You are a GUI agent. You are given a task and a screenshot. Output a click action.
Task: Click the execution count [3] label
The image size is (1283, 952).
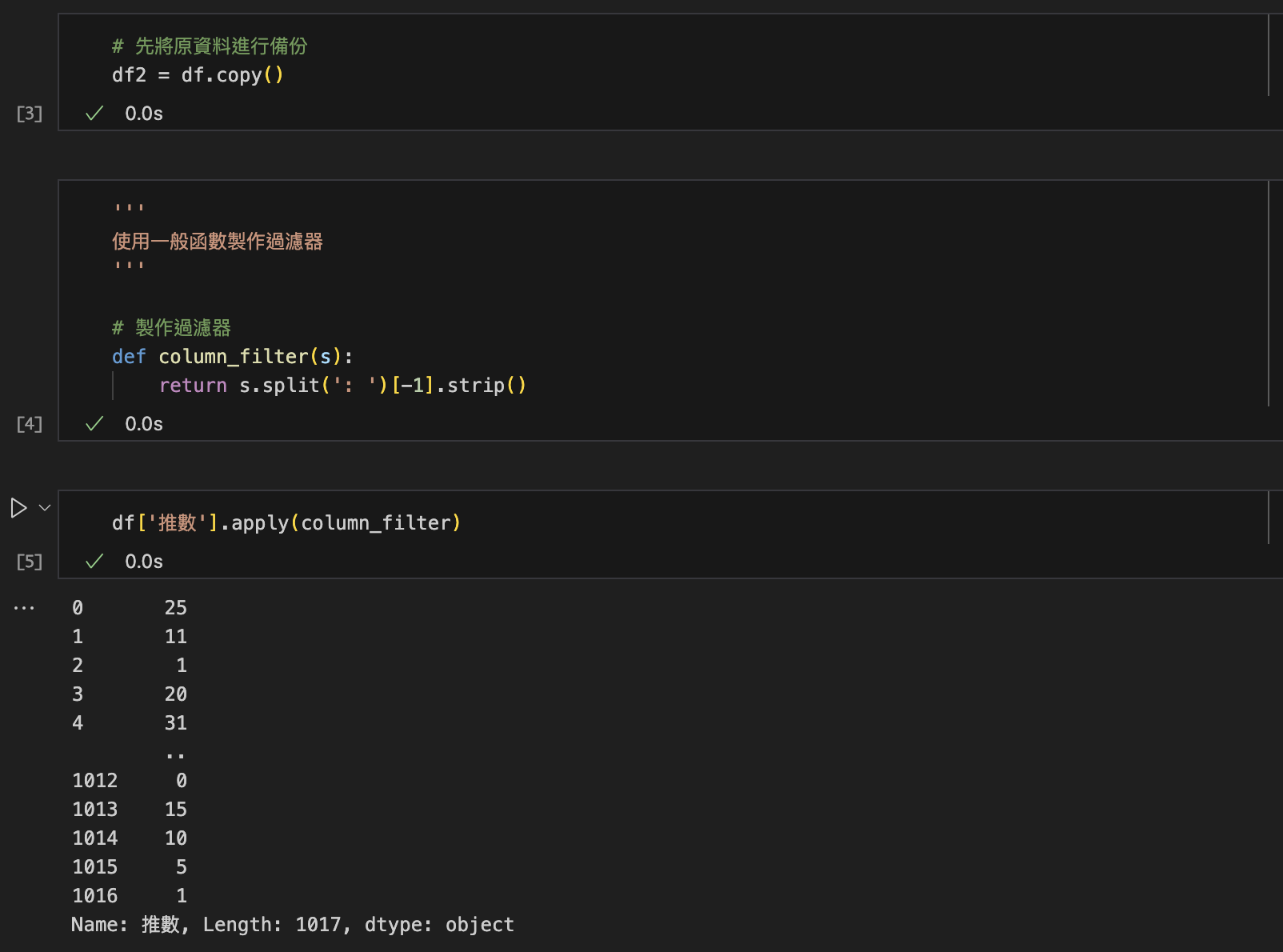coord(30,114)
